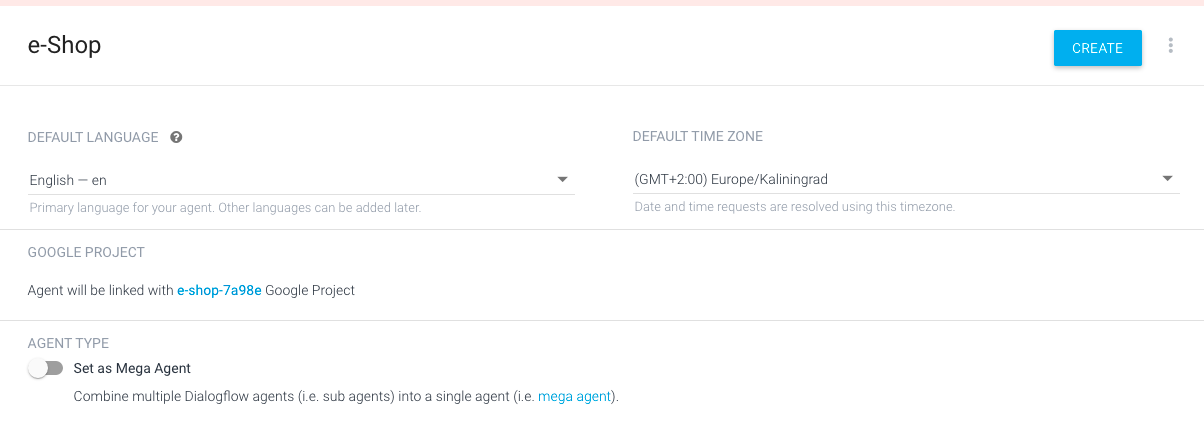Expand the default language dropdown arrow
The image size is (1204, 430).
563,179
